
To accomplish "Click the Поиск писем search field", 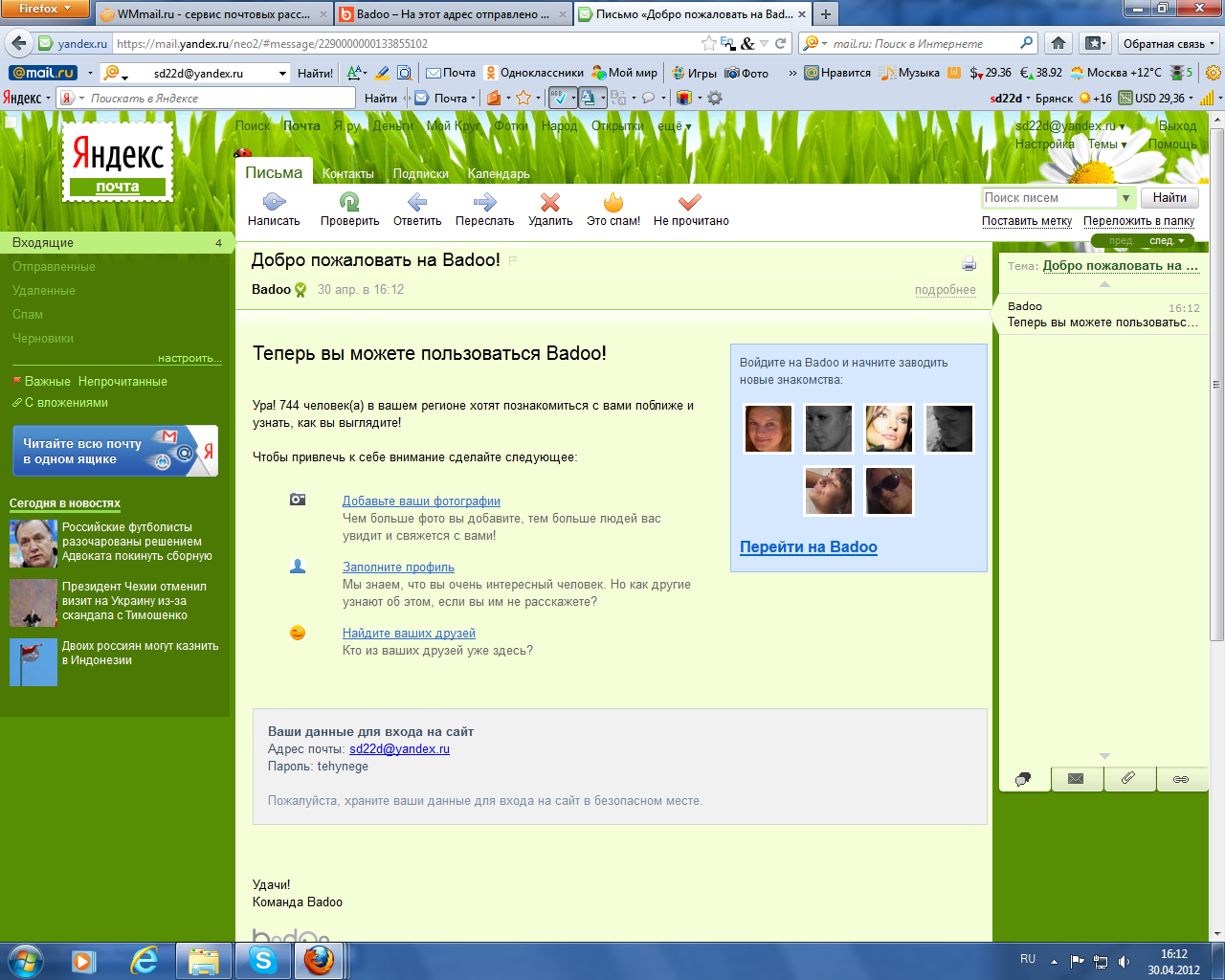I will [x=1050, y=198].
